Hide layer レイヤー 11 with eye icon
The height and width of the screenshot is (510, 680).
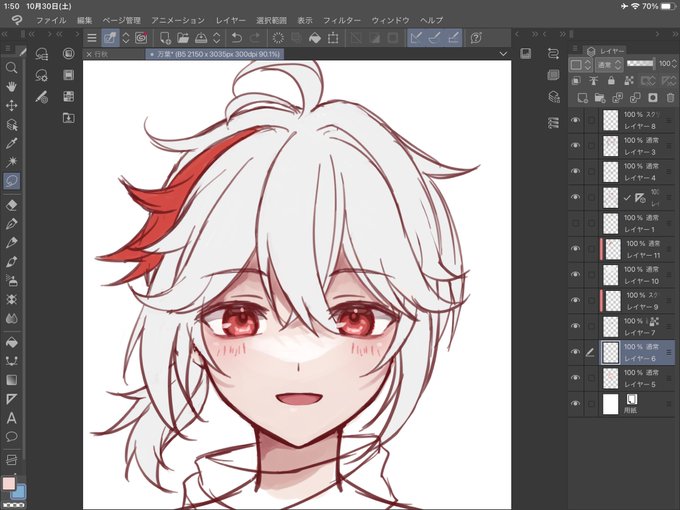click(575, 248)
